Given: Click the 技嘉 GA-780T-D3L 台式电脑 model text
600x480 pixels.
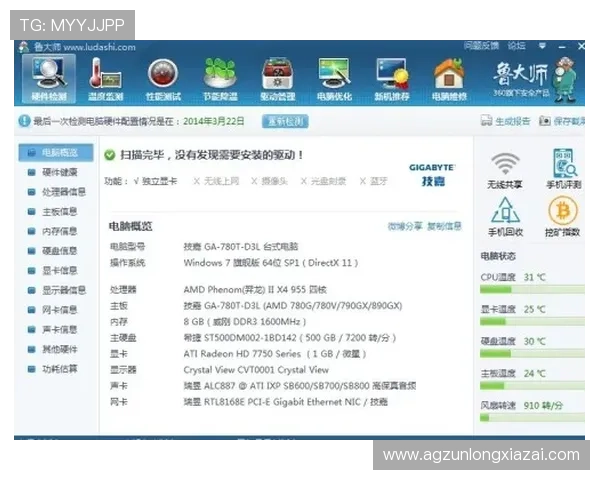Looking at the screenshot, I should pos(241,247).
